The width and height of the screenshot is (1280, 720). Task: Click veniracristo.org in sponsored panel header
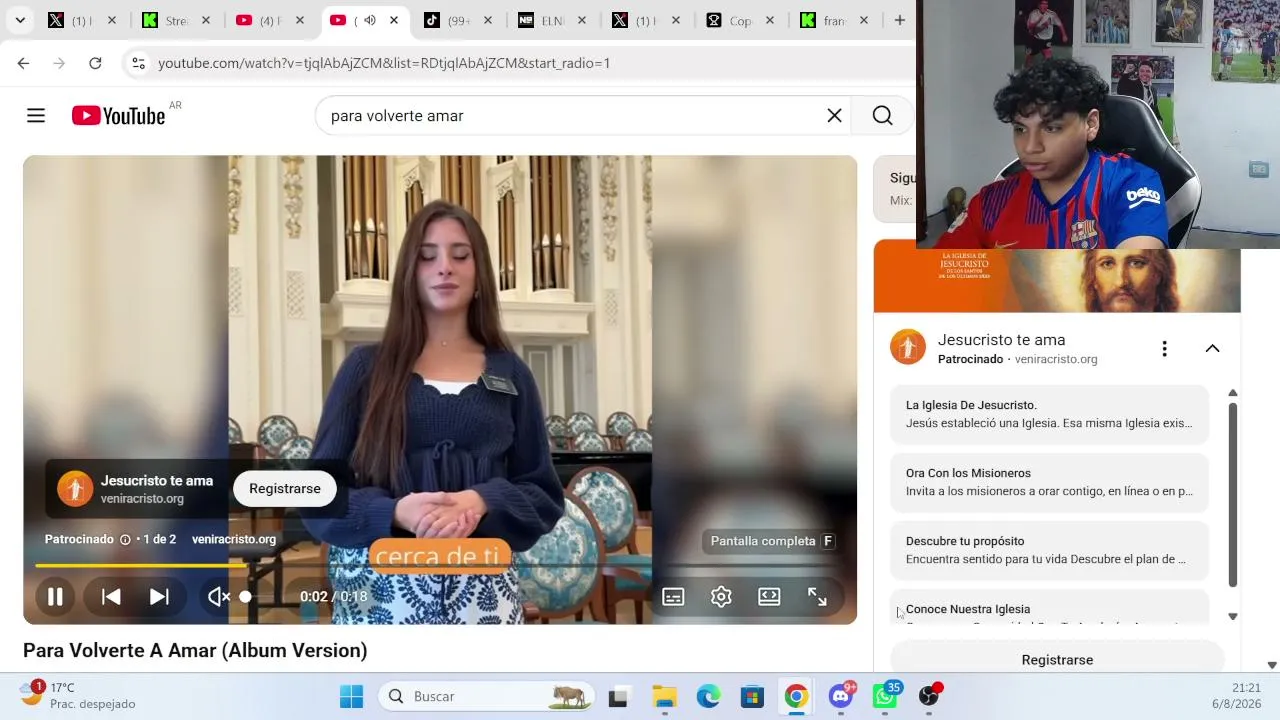1056,359
